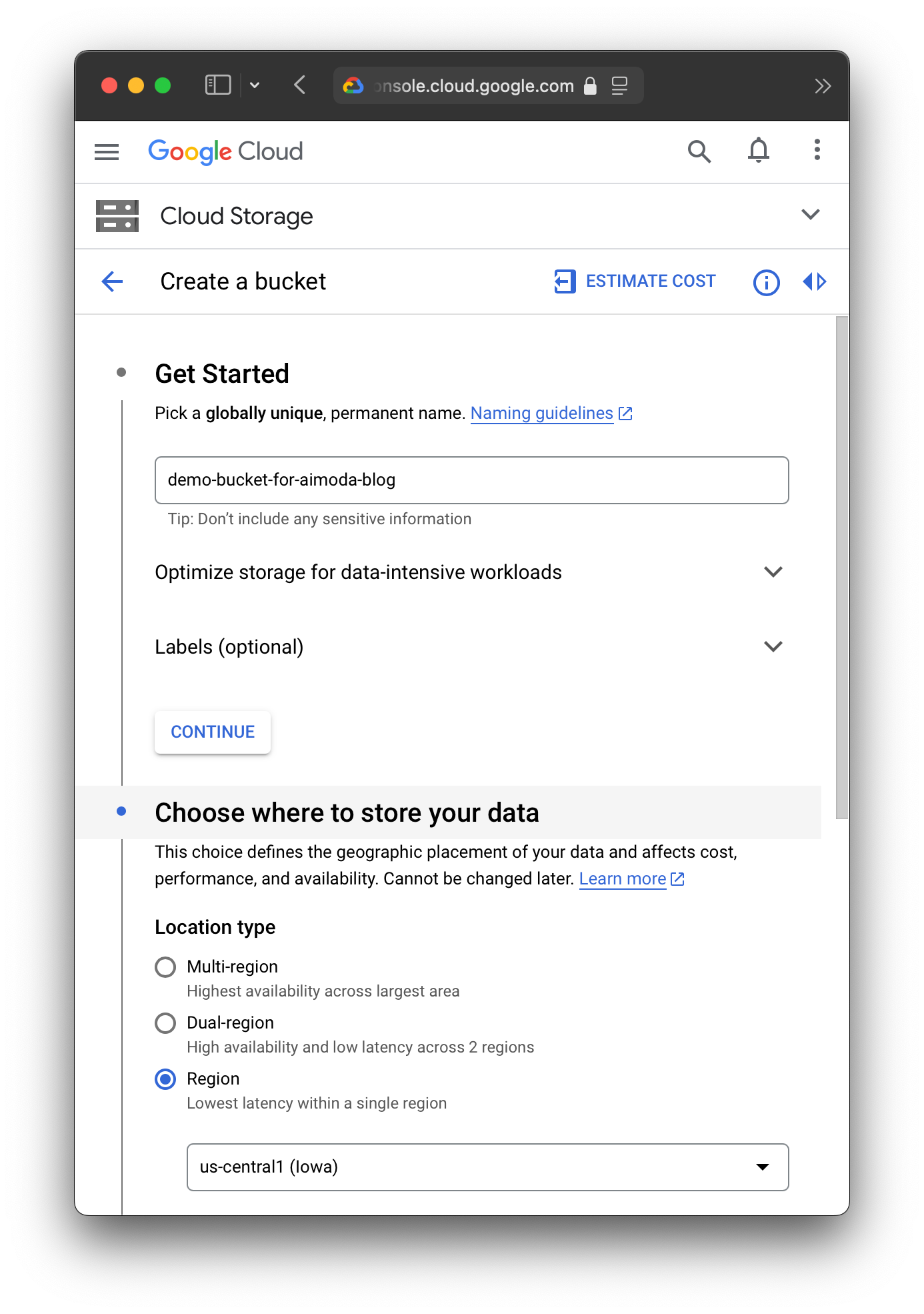Click the browser back arrow
924x1314 pixels.
pos(300,85)
